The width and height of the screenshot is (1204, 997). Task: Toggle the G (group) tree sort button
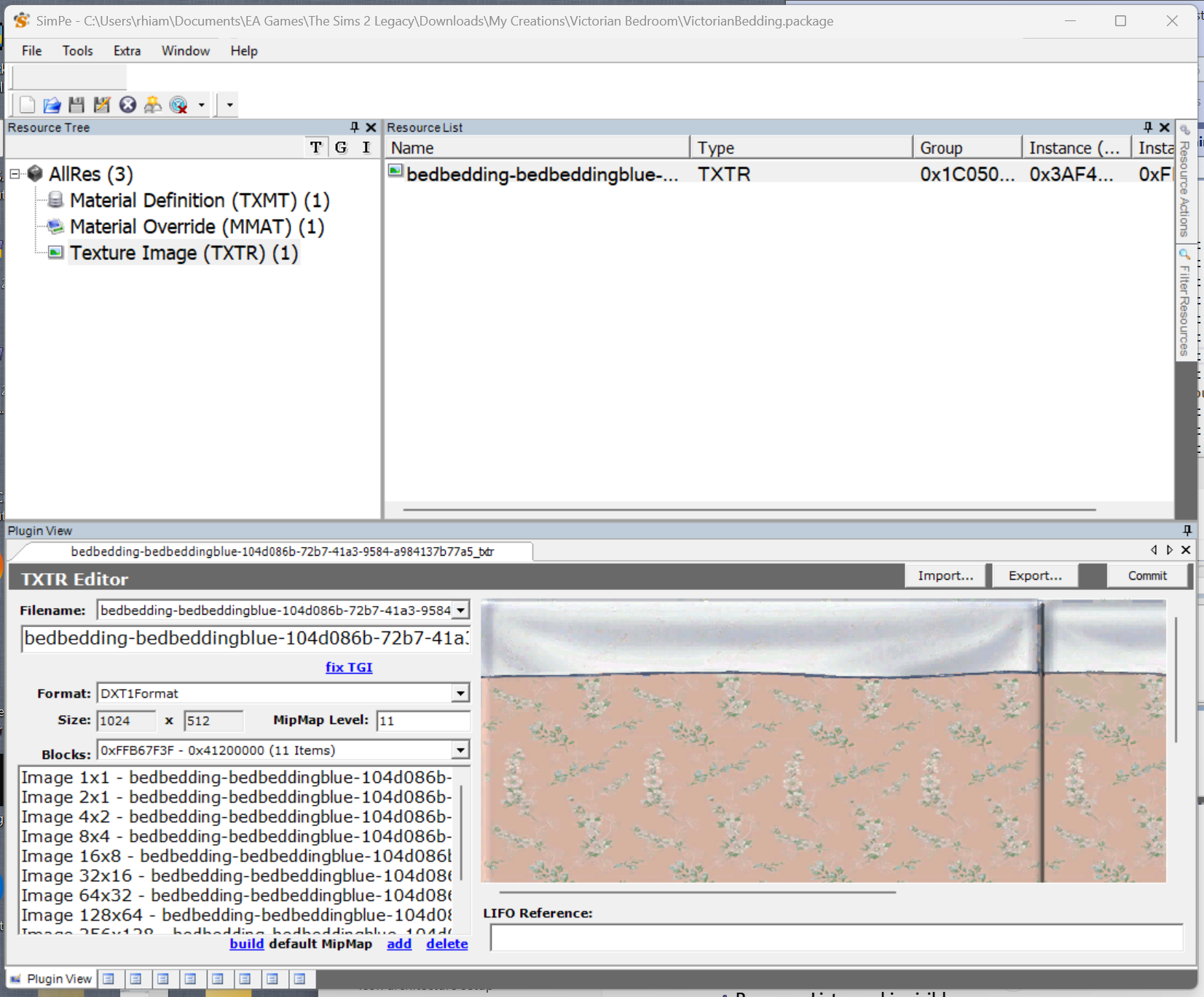click(x=341, y=148)
